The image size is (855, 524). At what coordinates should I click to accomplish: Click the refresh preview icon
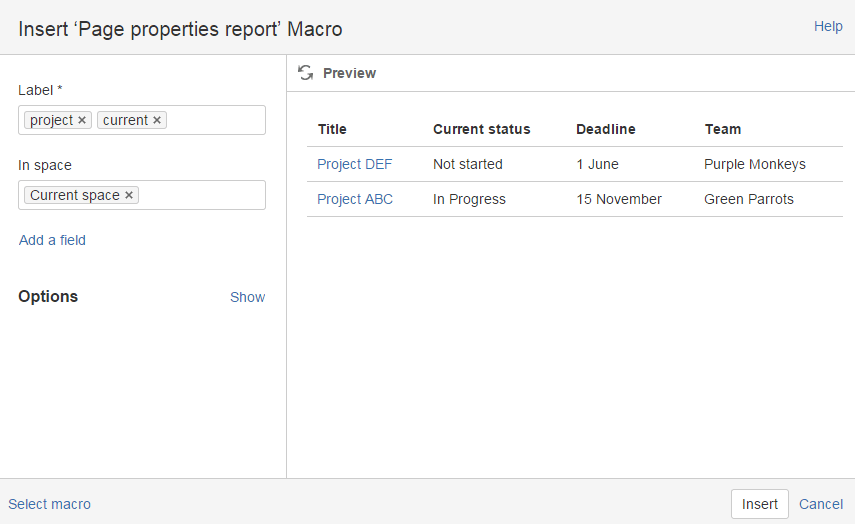[306, 73]
